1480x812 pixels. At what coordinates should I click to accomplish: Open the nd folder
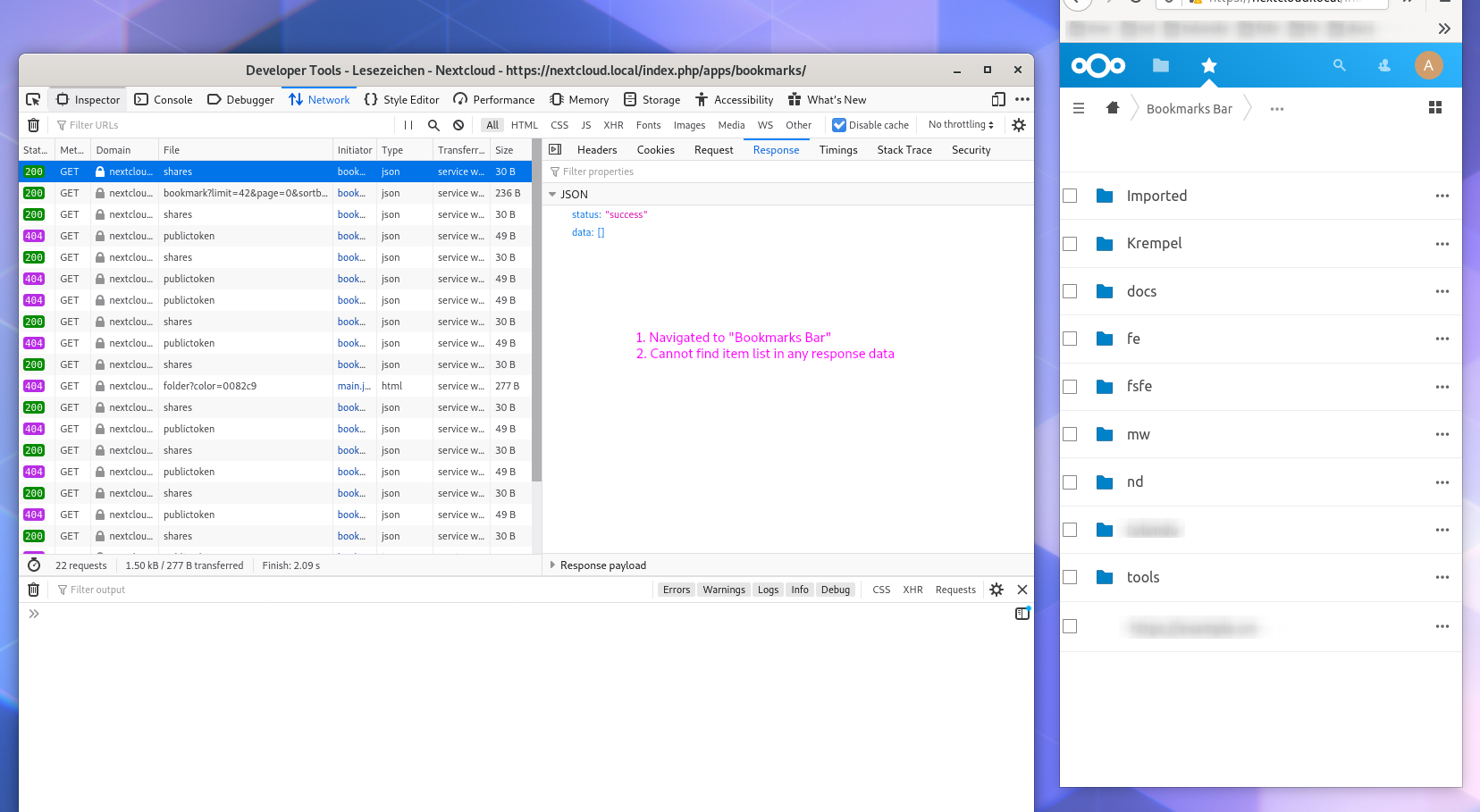[1135, 482]
